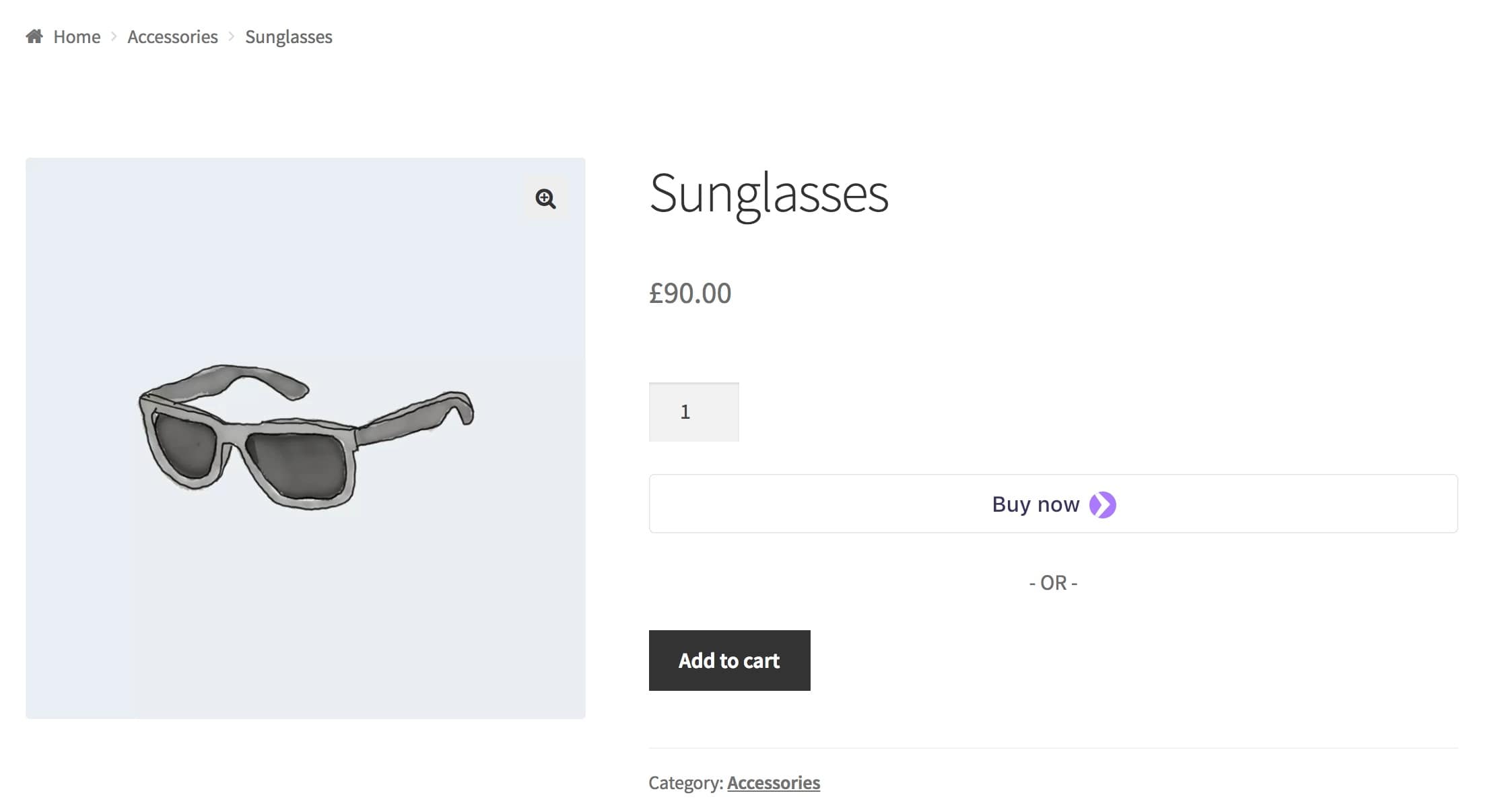
Task: Click the Sunglasses breadcrumb text
Action: 288,37
